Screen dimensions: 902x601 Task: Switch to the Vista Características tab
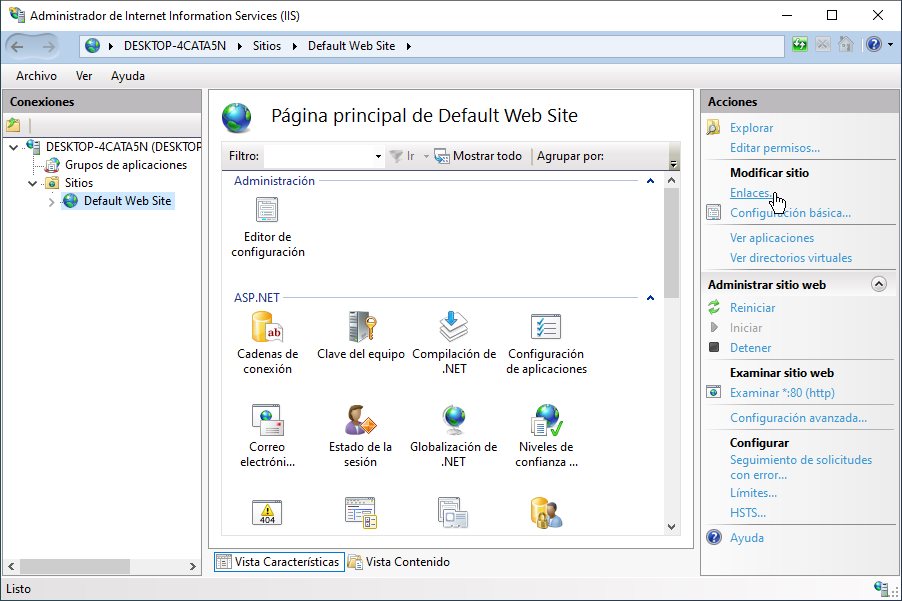(x=280, y=562)
